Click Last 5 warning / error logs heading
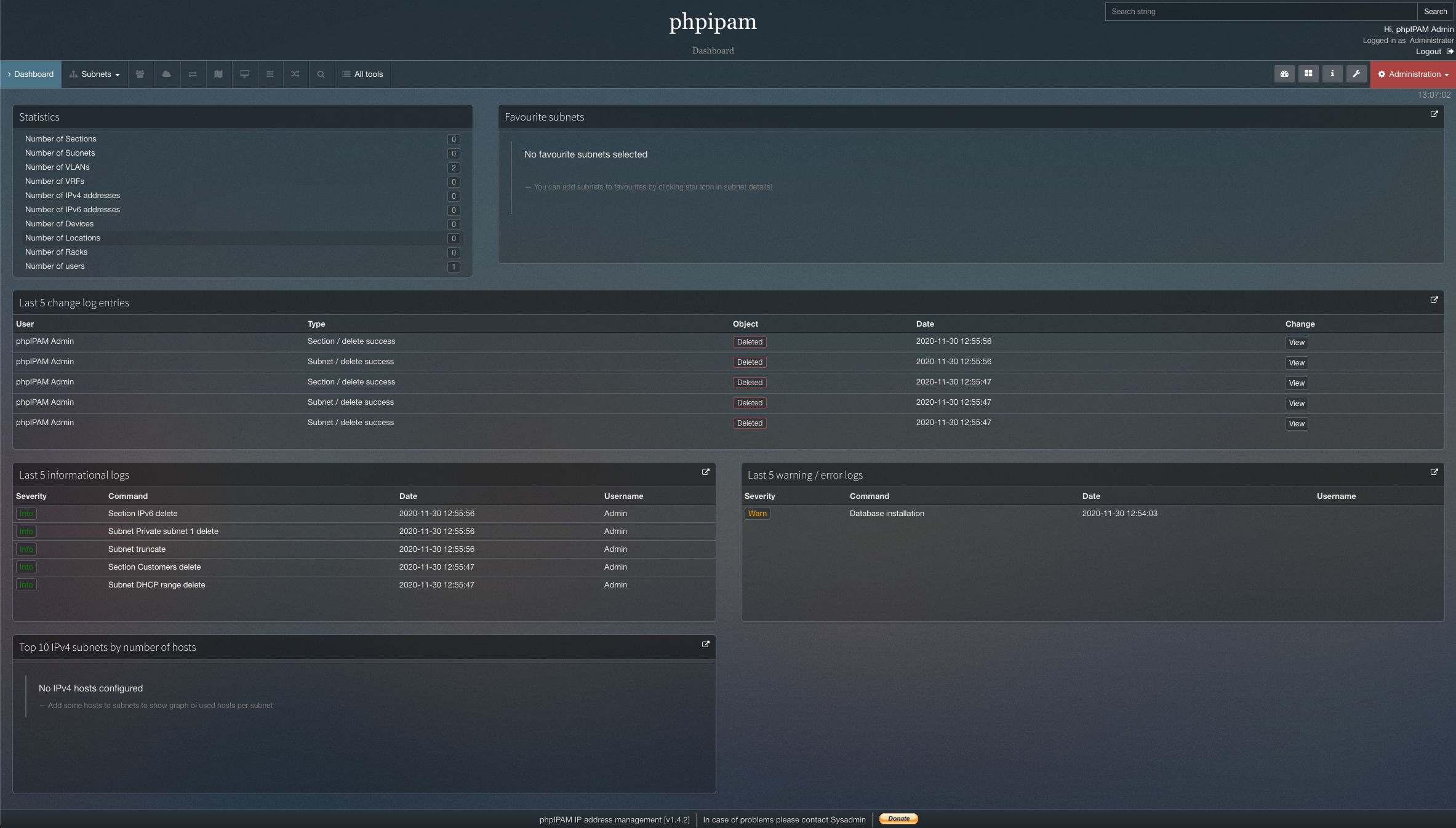Viewport: 1456px width, 828px height. tap(805, 475)
